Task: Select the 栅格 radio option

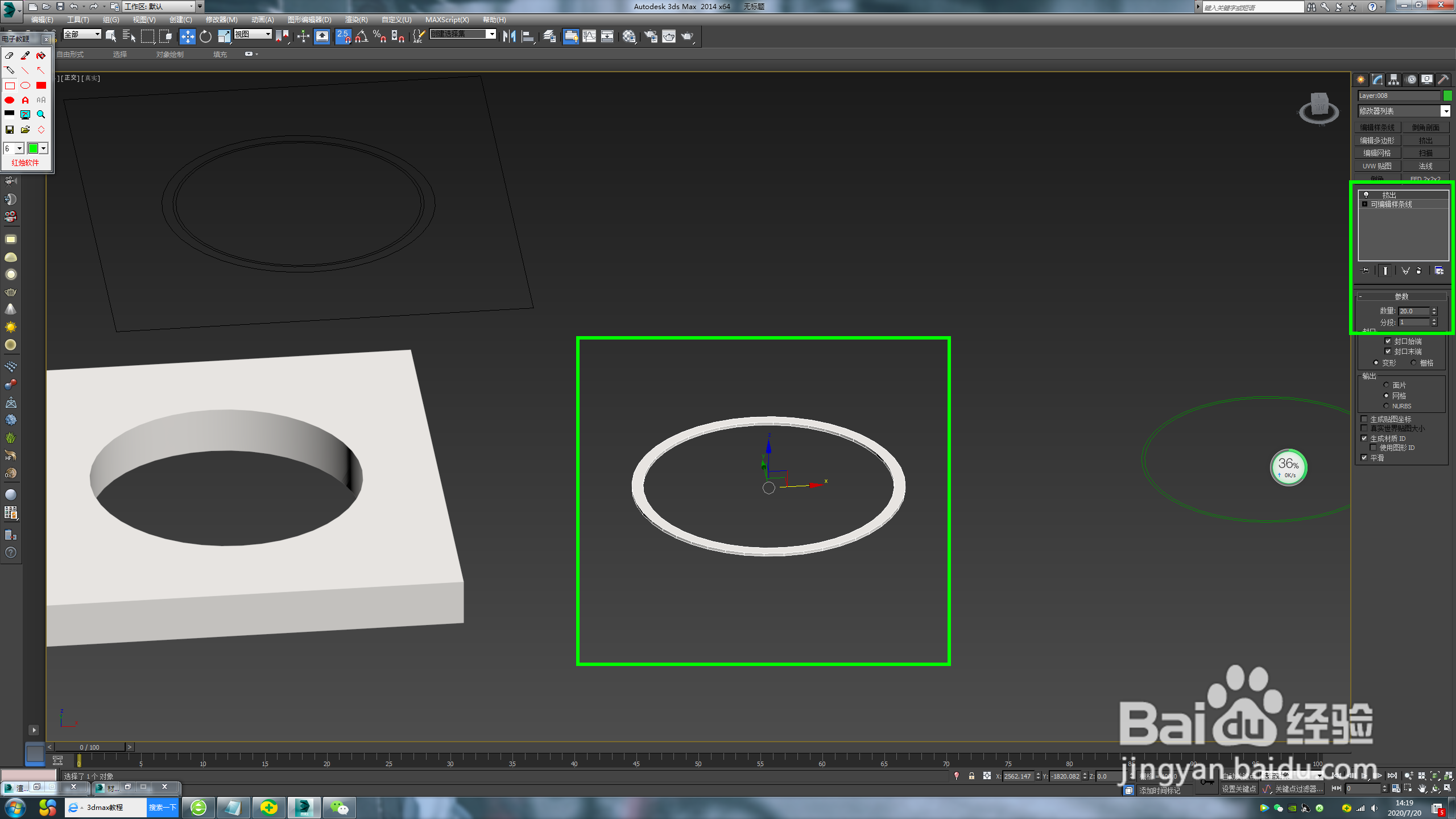Action: (1413, 363)
